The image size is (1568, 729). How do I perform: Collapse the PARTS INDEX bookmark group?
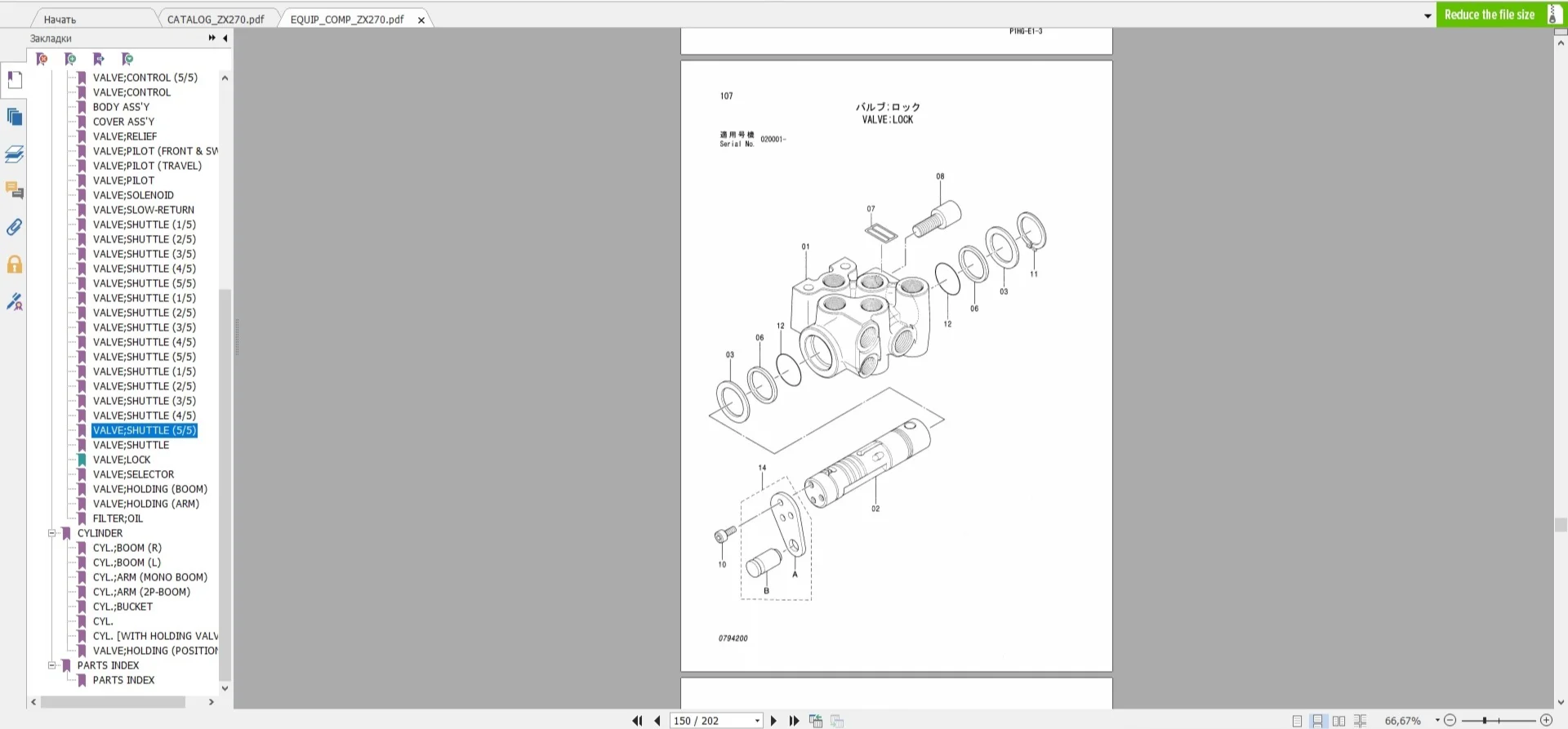(x=51, y=665)
